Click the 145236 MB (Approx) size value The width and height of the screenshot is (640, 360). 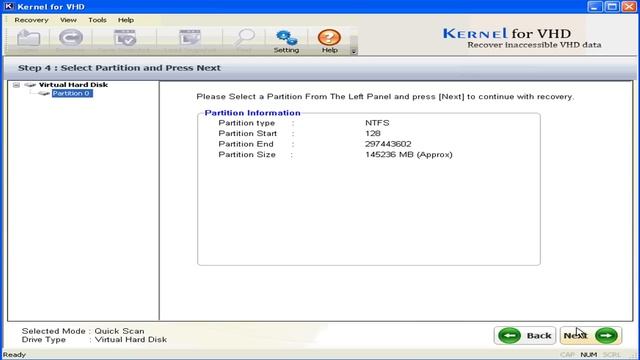[409, 155]
